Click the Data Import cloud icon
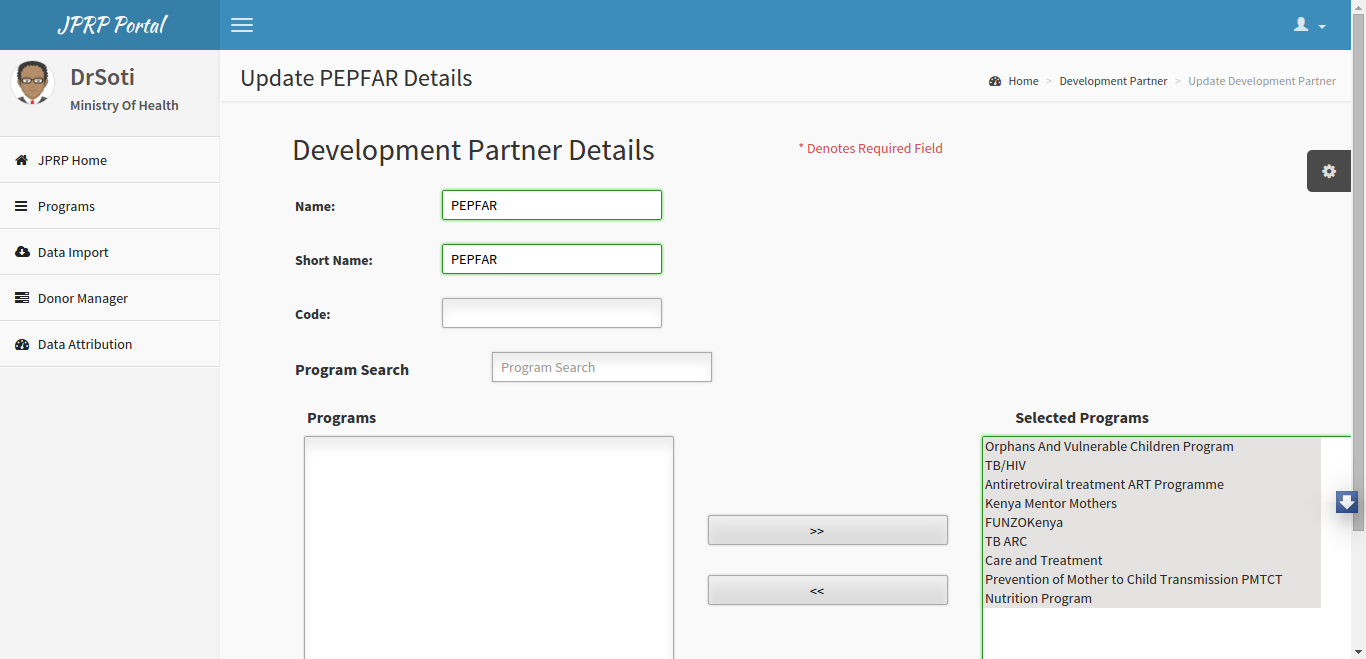Viewport: 1366px width, 659px height. point(22,252)
